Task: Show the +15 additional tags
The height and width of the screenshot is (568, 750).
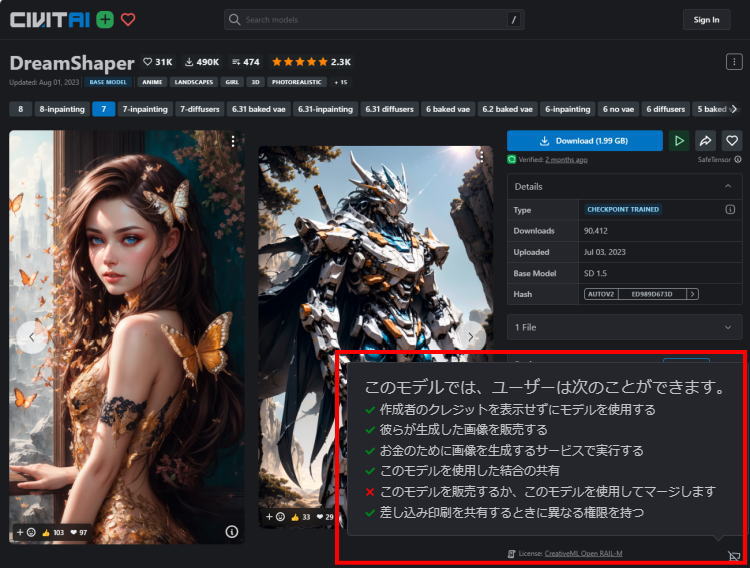Action: [x=341, y=82]
